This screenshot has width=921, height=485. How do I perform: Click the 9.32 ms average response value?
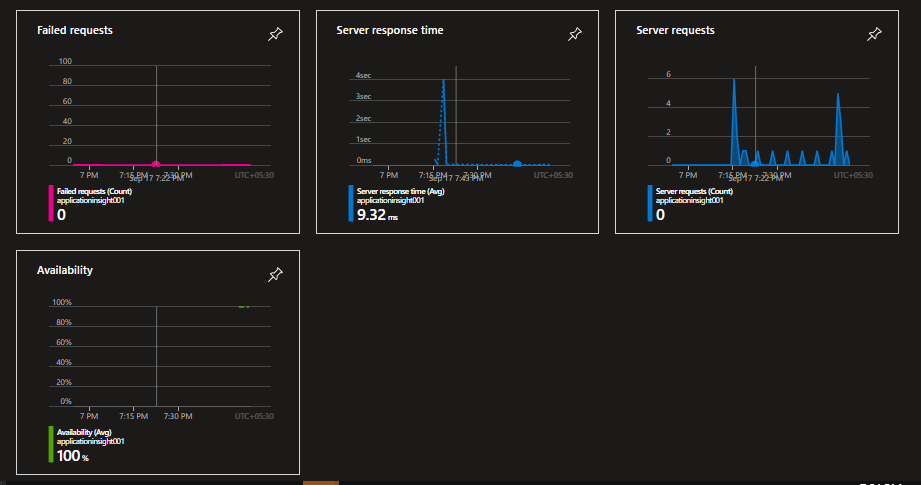click(377, 215)
